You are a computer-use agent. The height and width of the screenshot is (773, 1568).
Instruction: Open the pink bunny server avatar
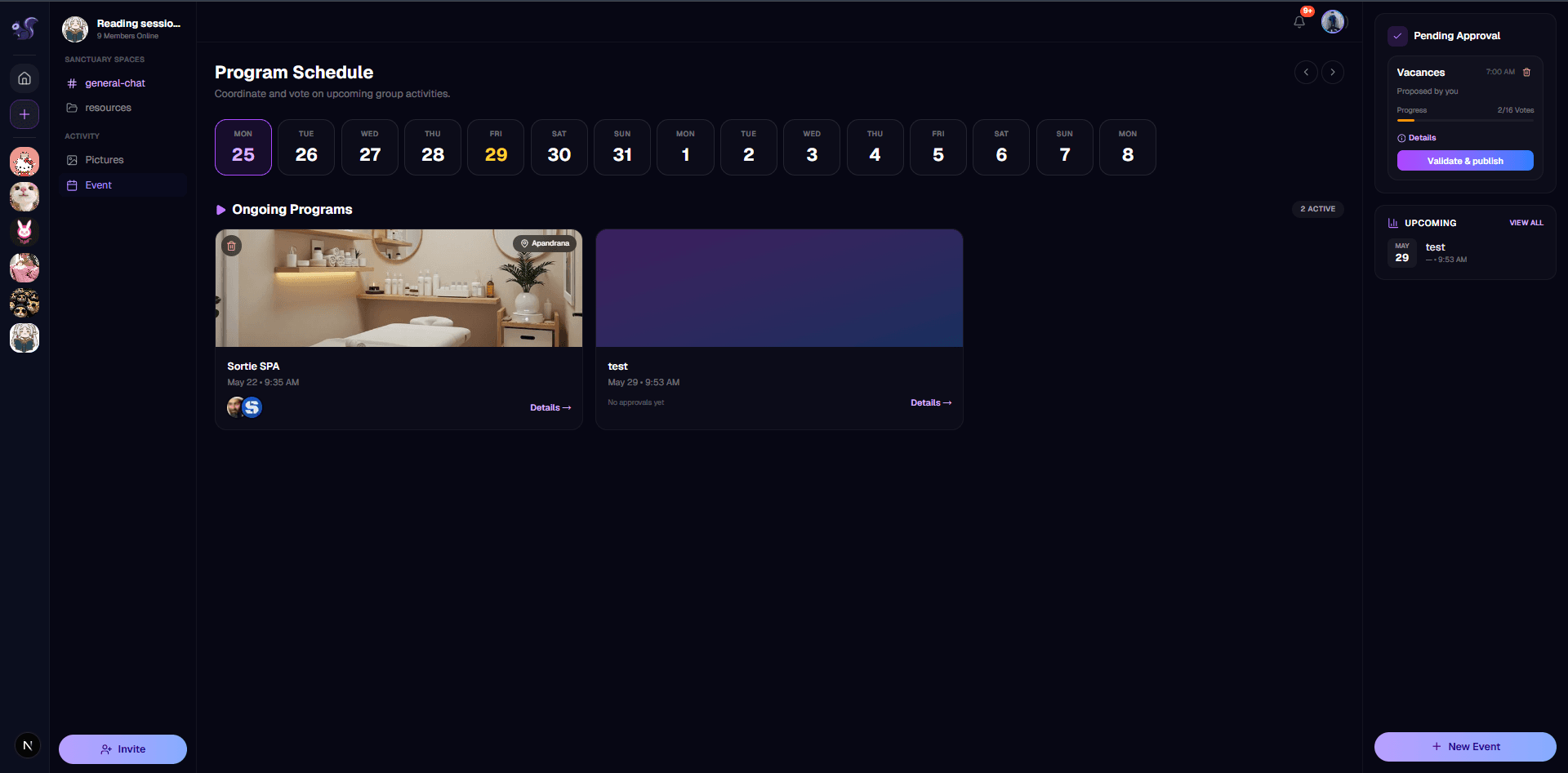(24, 232)
